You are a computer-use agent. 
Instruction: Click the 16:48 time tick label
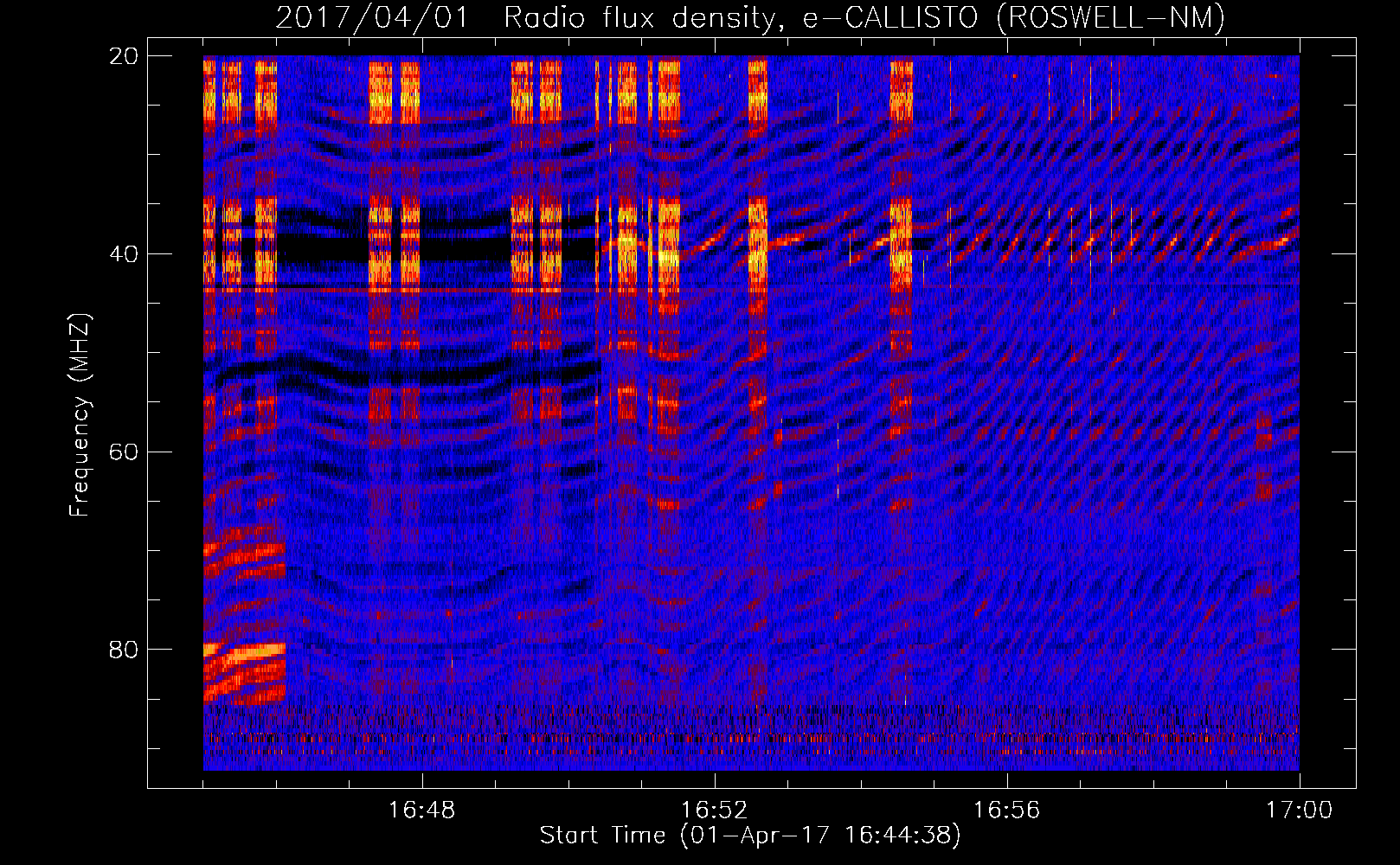pos(422,811)
